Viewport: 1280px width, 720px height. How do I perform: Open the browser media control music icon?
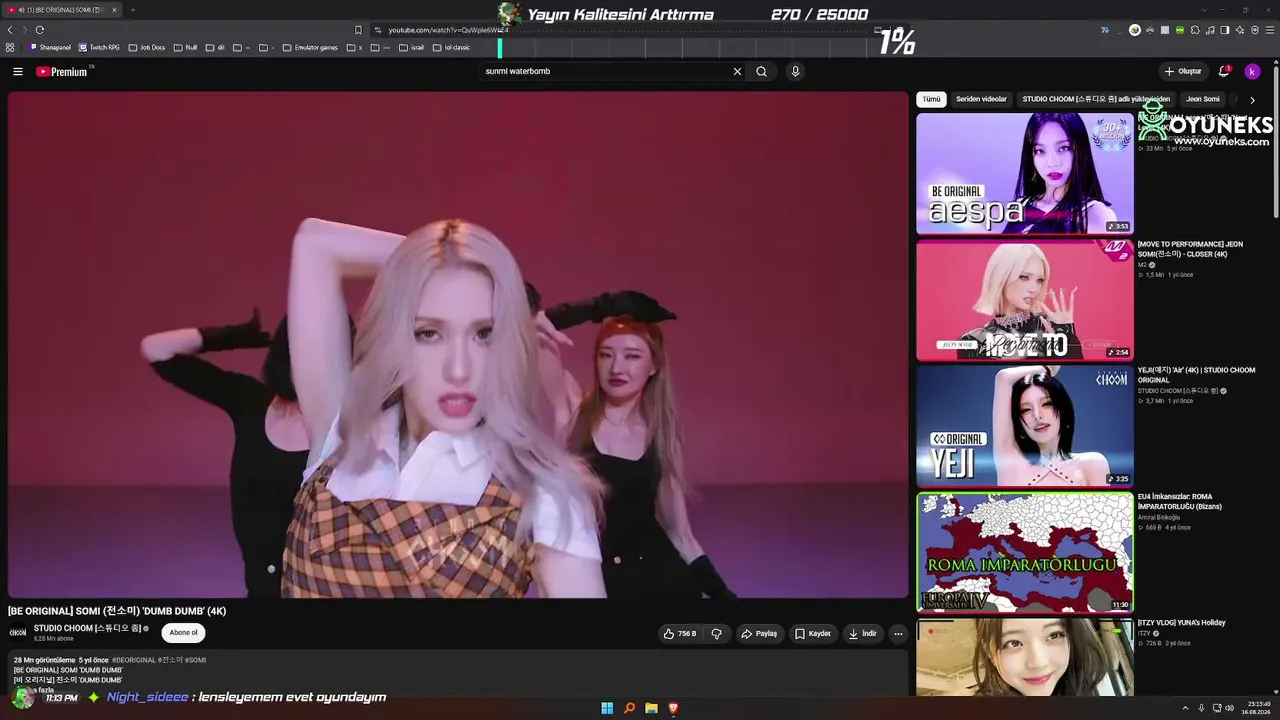tap(1210, 30)
